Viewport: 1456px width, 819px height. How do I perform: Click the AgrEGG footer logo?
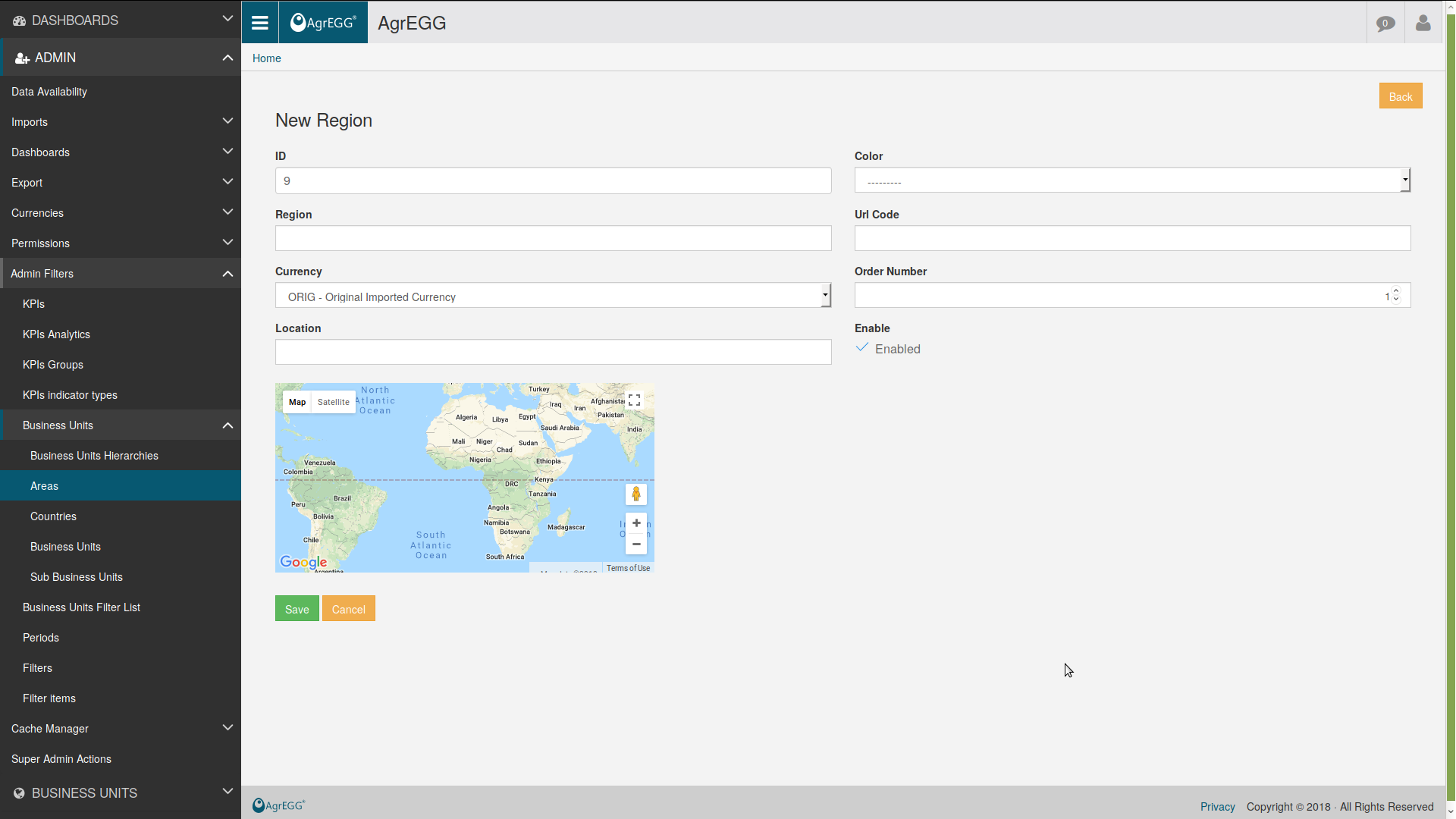pyautogui.click(x=279, y=805)
